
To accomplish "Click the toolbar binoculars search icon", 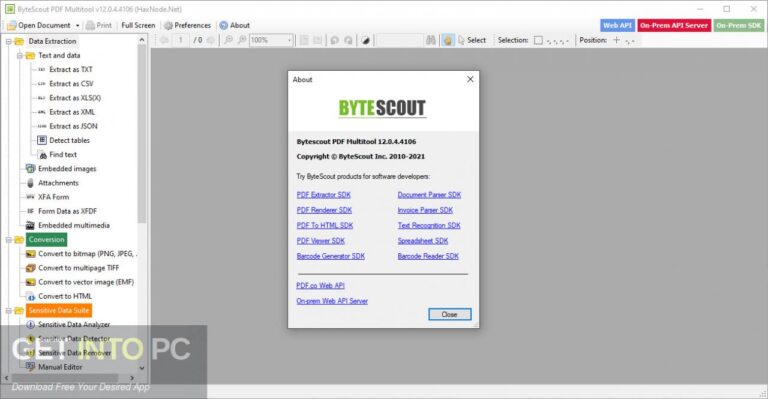I will 431,41.
